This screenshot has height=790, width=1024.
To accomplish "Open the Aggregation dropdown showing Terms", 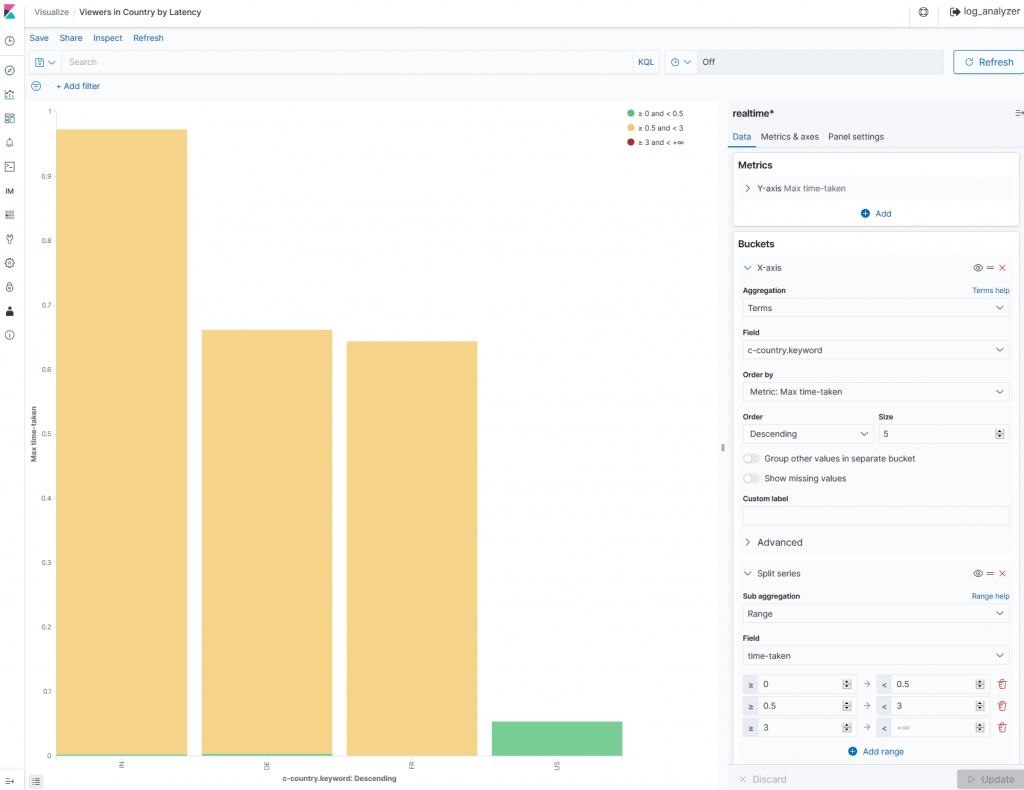I will click(x=875, y=308).
